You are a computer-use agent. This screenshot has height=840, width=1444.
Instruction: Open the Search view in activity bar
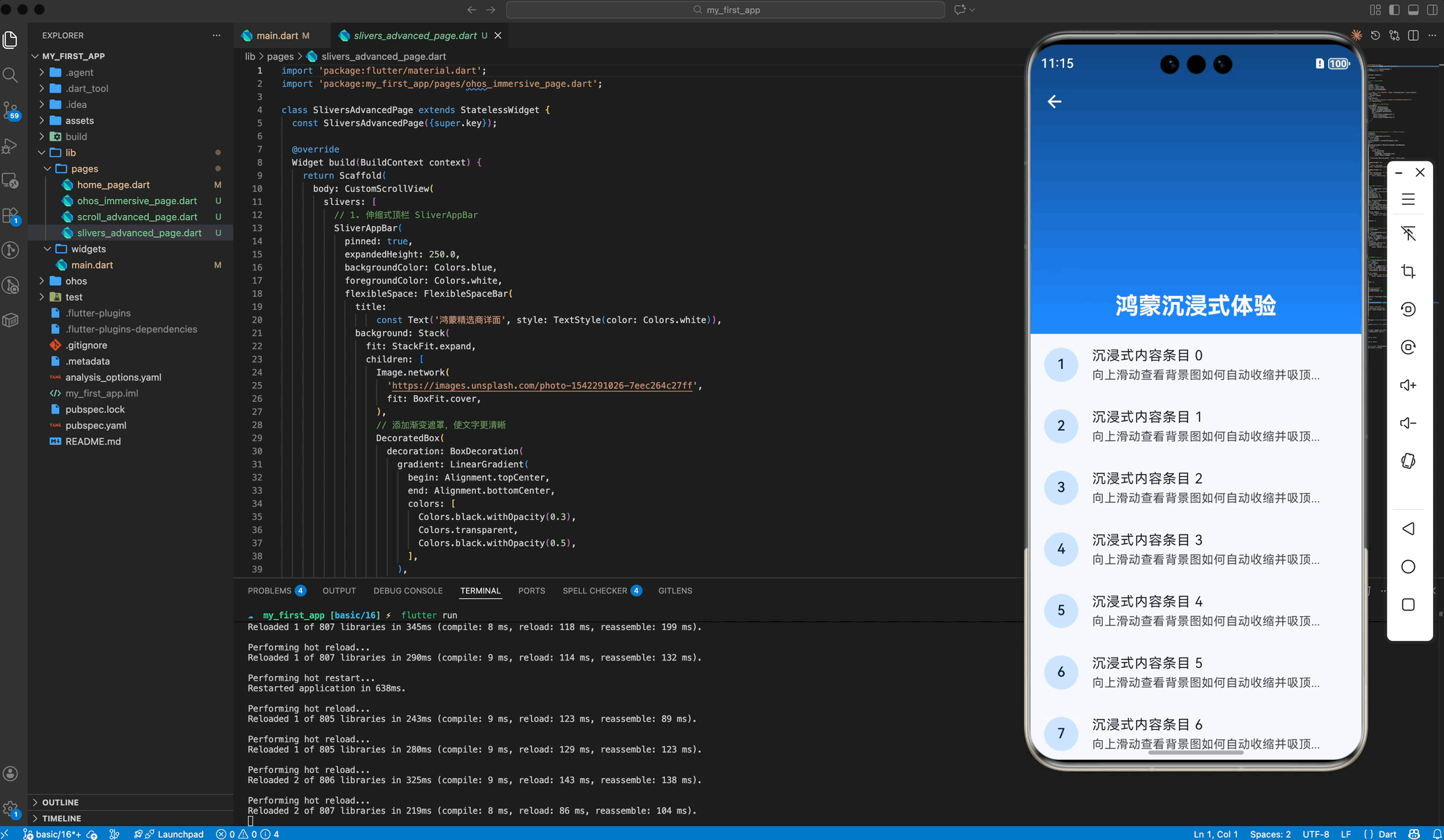pos(10,74)
